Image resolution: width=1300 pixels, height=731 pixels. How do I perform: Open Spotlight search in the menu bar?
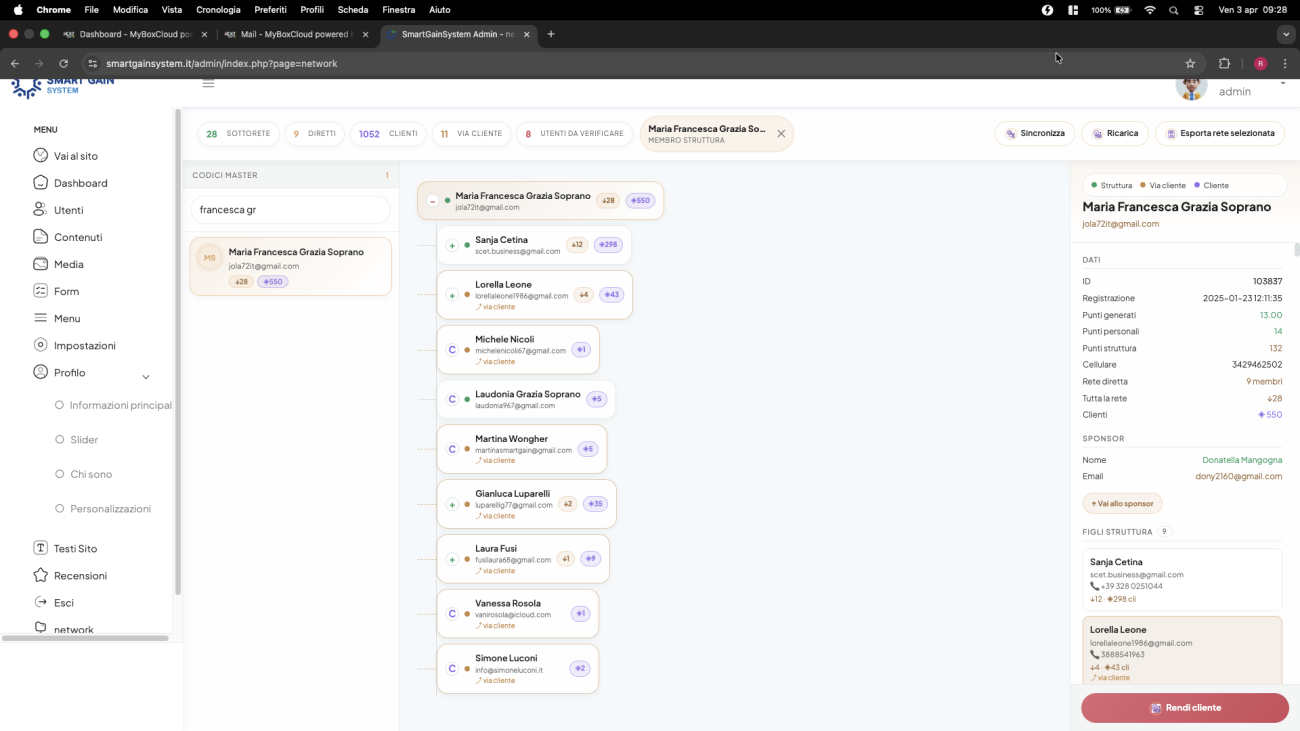click(x=1174, y=10)
